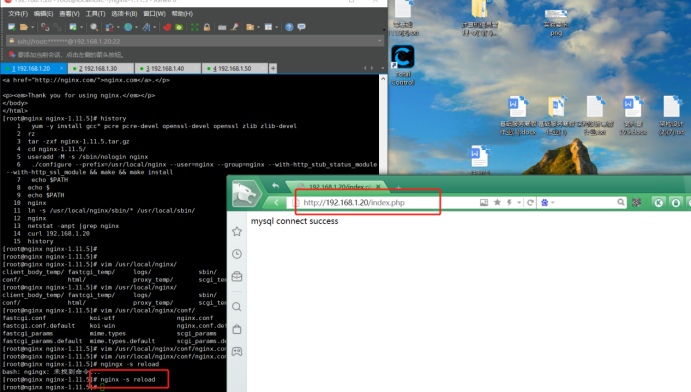This screenshot has height=392, width=691.
Task: Click the keyboard icon in Xshell toolbar
Action: 222,27
